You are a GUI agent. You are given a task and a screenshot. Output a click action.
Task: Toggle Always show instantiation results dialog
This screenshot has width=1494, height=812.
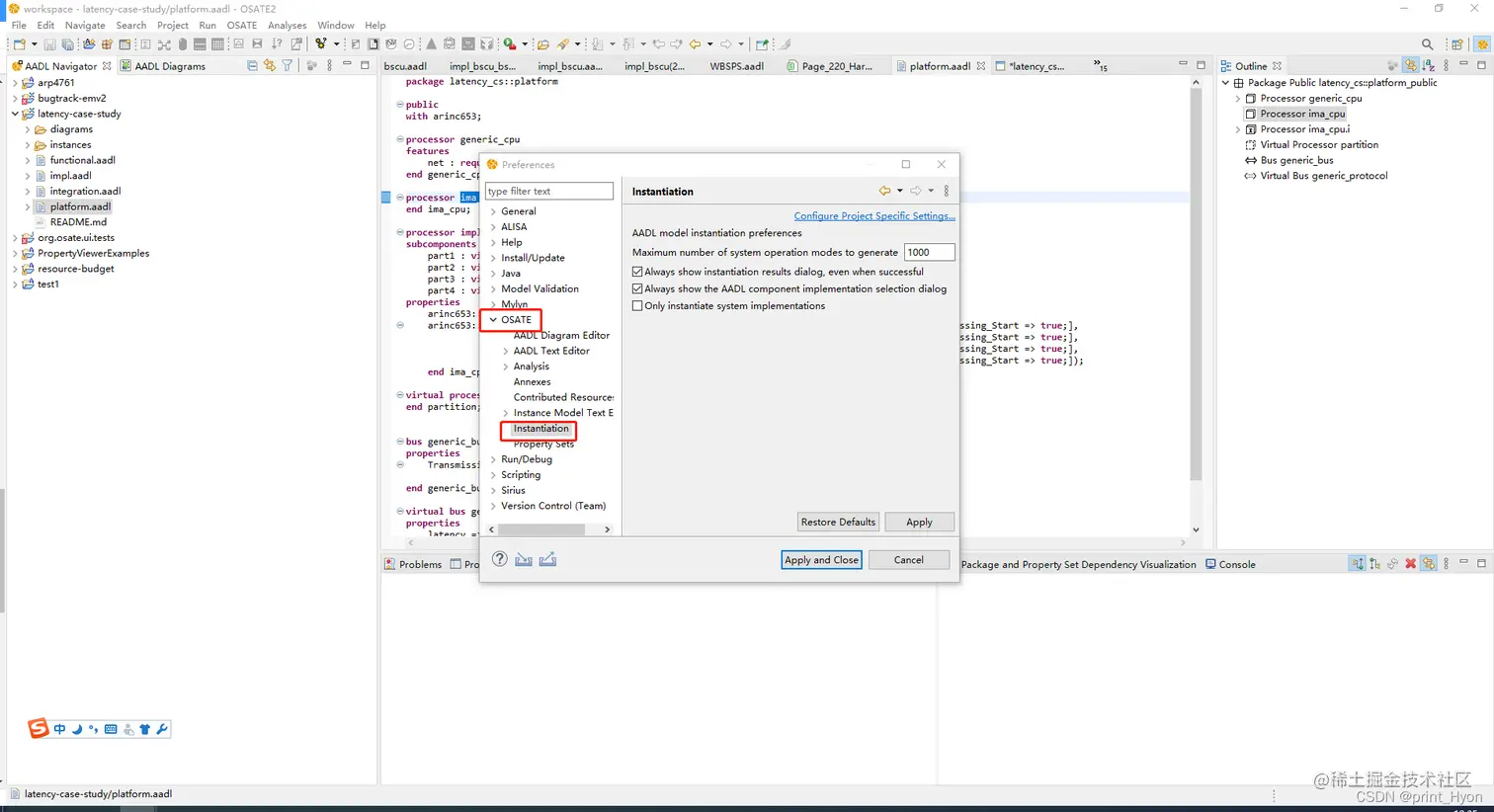[x=637, y=272]
